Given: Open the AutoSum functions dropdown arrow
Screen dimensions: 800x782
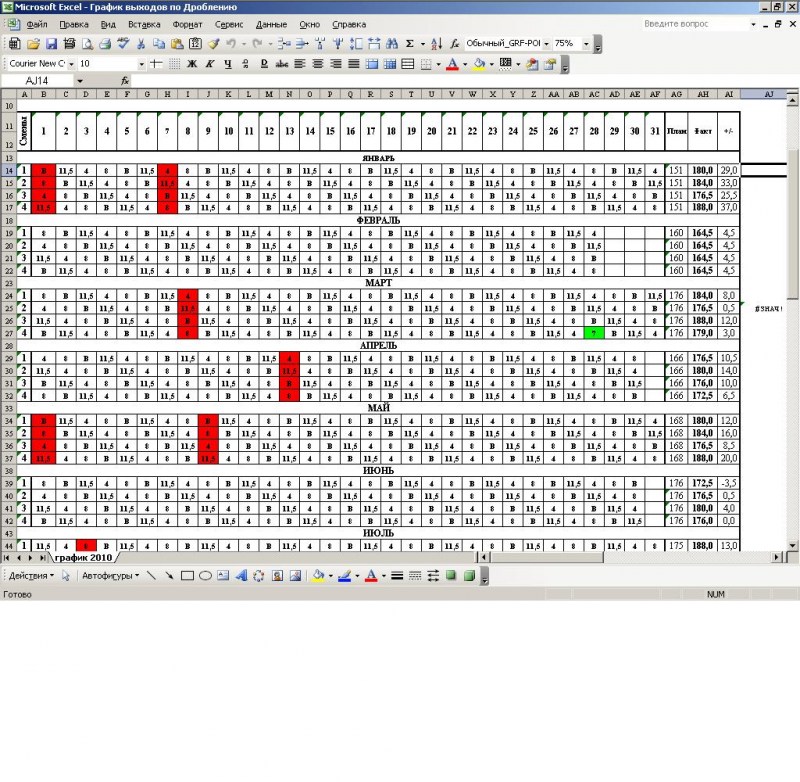Looking at the screenshot, I should [422, 44].
